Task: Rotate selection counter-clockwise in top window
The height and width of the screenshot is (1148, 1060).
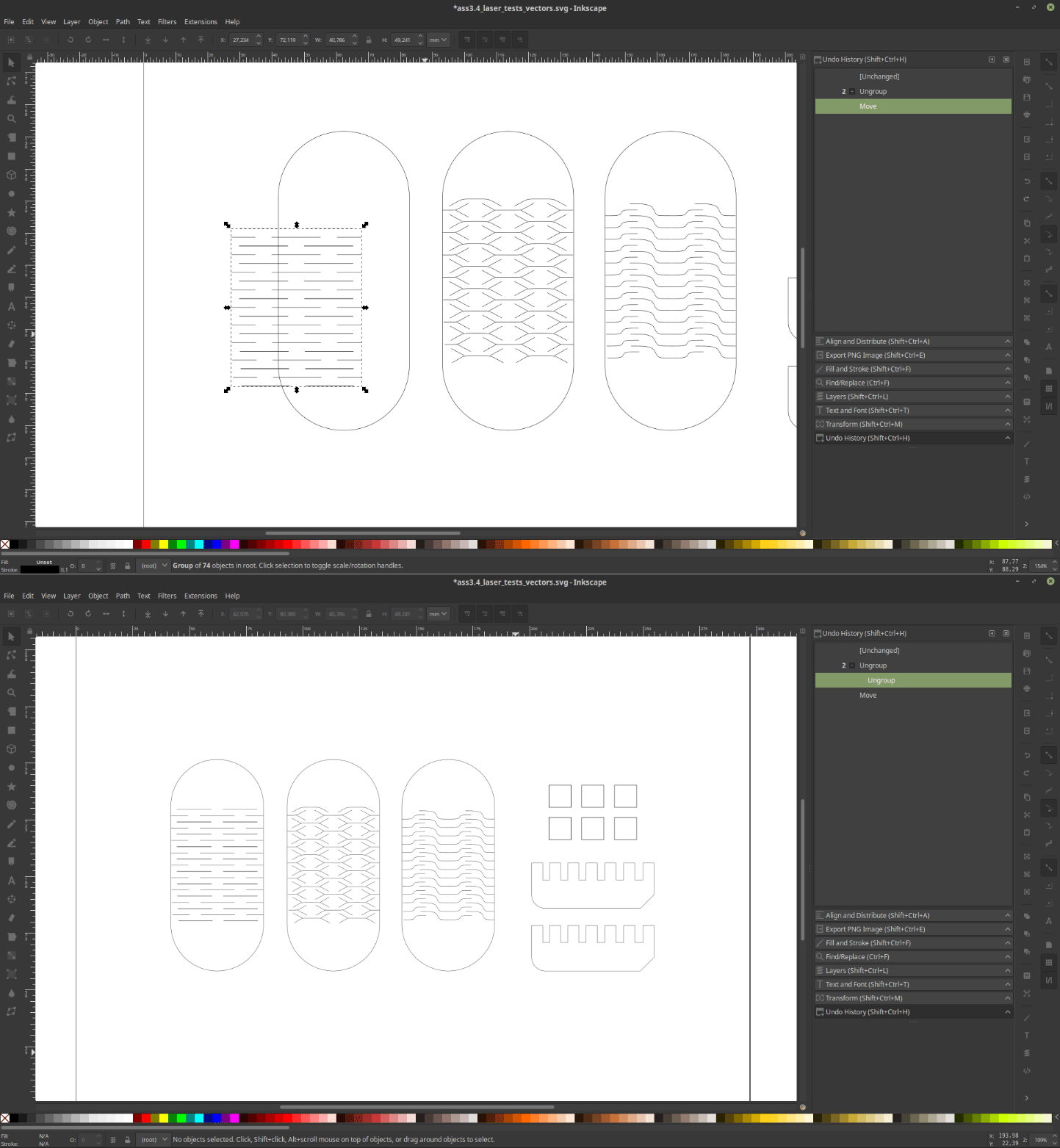Action: point(71,40)
